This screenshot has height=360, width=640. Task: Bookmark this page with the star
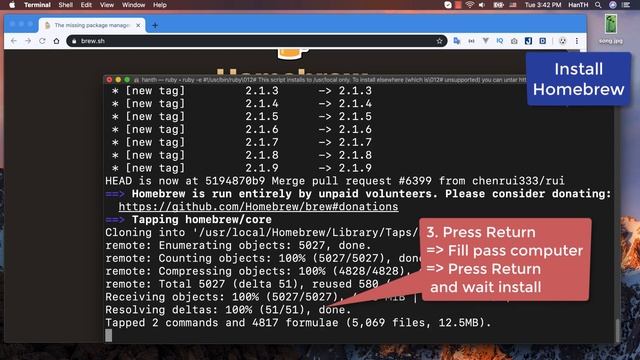[439, 41]
